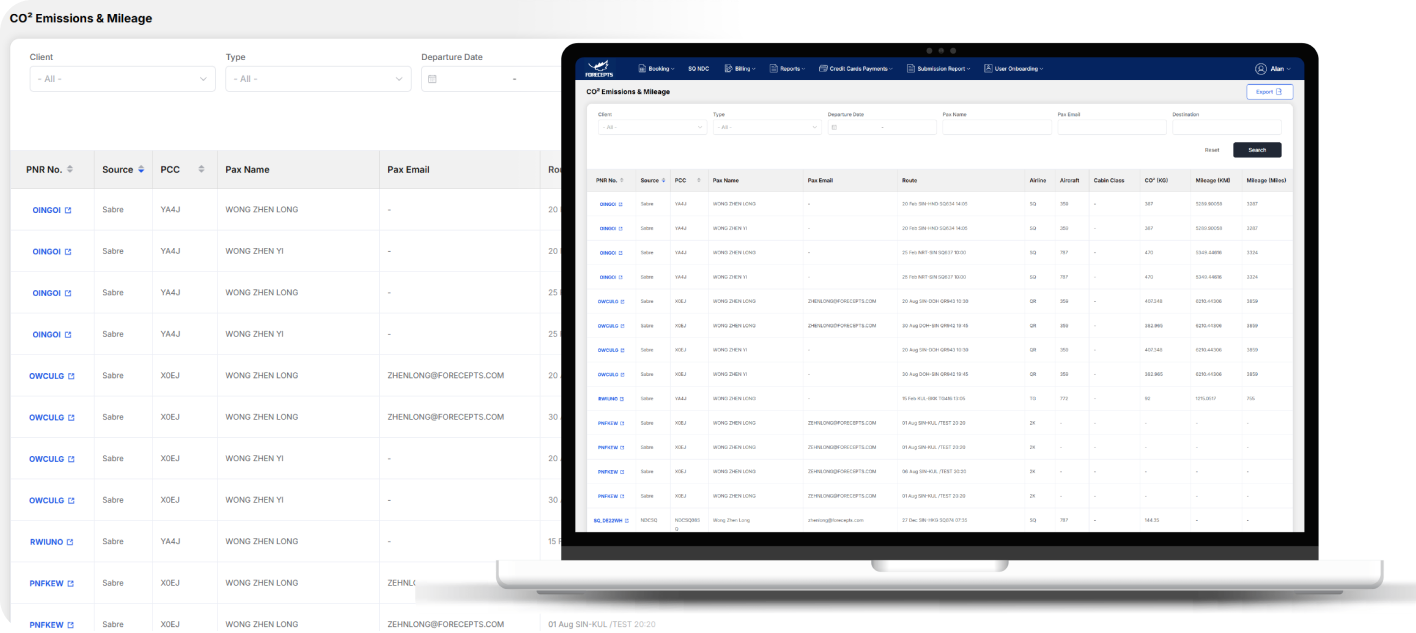Viewport: 1416px width, 633px height.
Task: Open the Client dropdown in large left panel
Action: point(120,79)
